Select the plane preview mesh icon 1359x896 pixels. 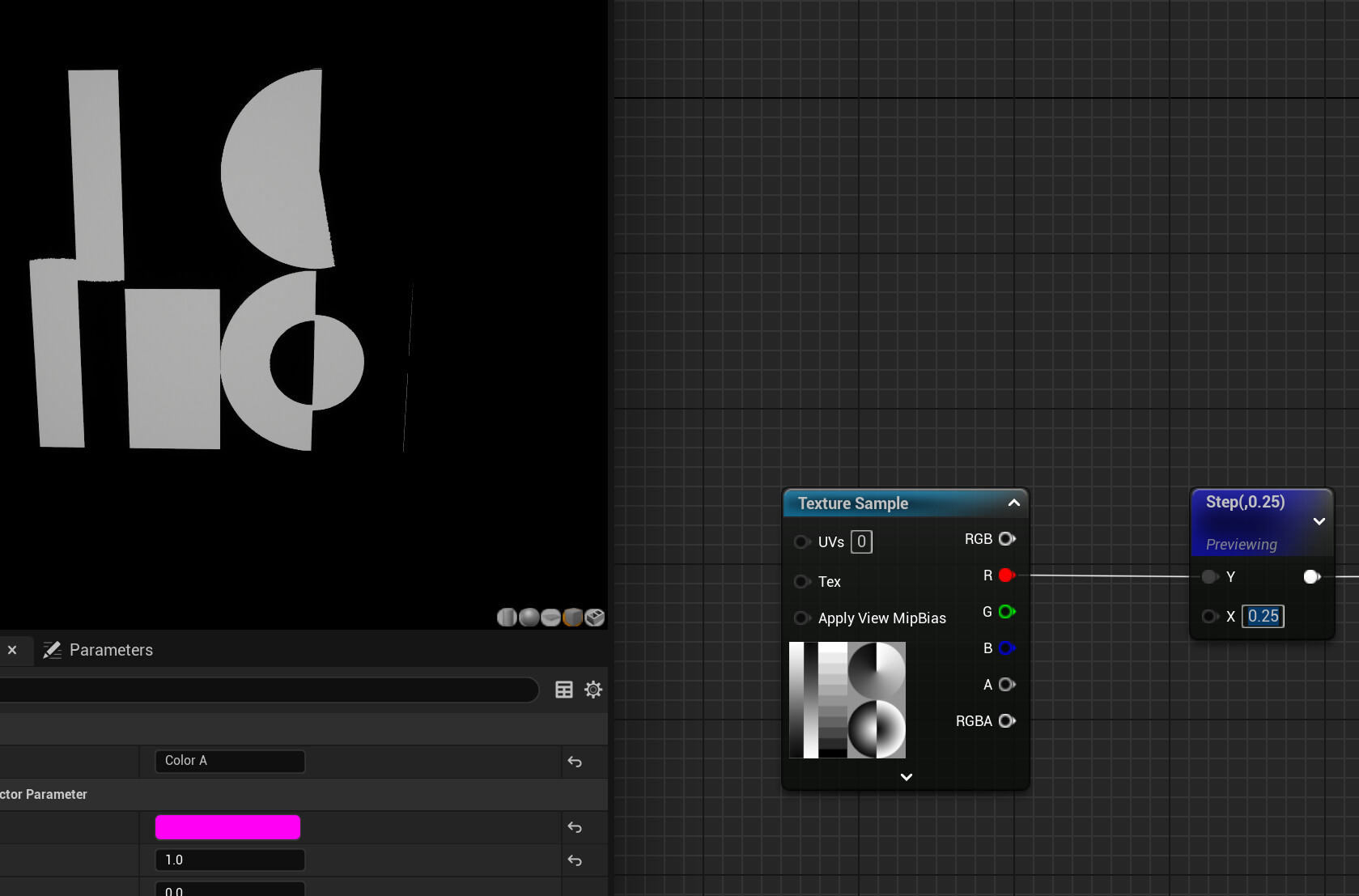click(550, 618)
